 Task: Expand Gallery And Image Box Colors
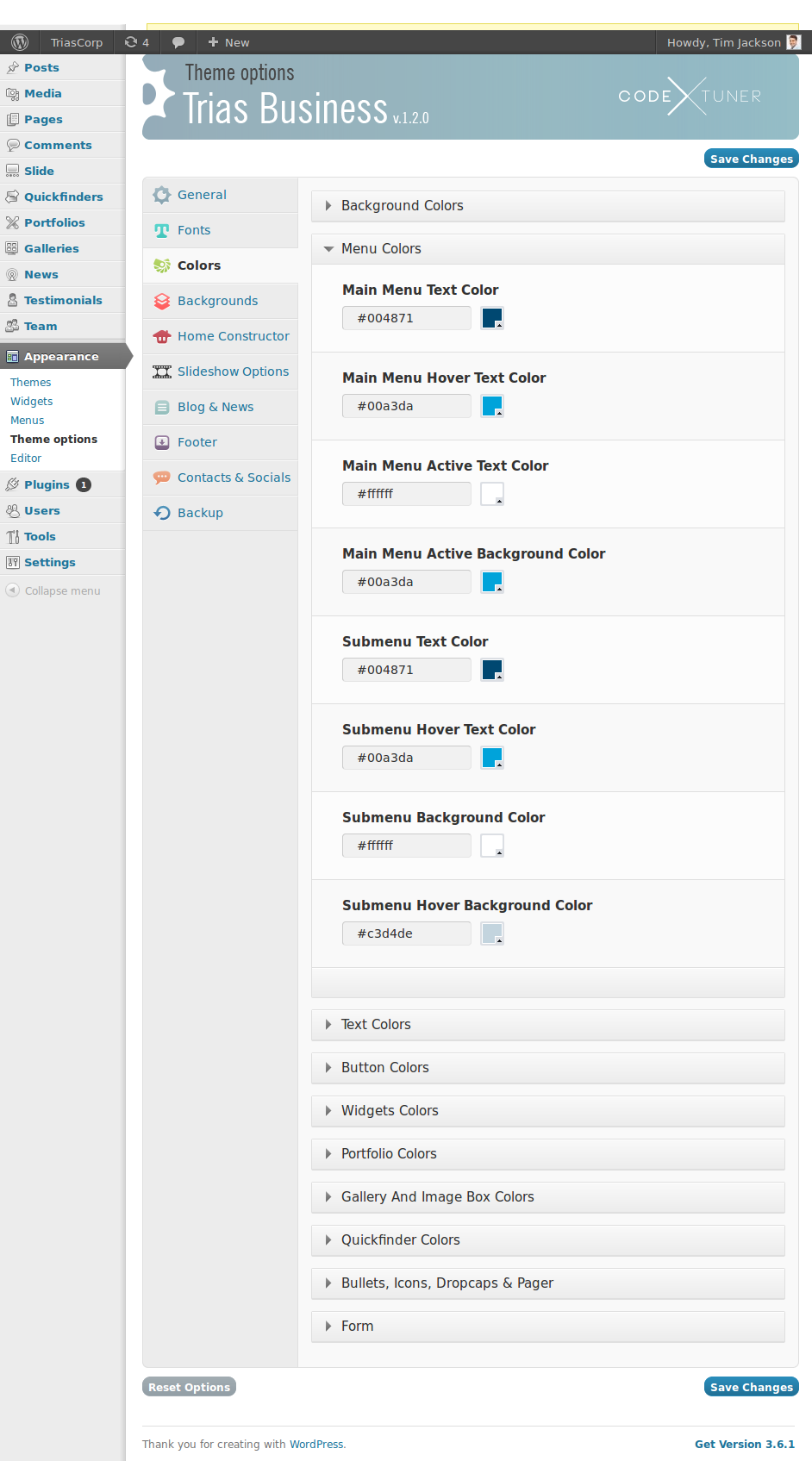[547, 1197]
